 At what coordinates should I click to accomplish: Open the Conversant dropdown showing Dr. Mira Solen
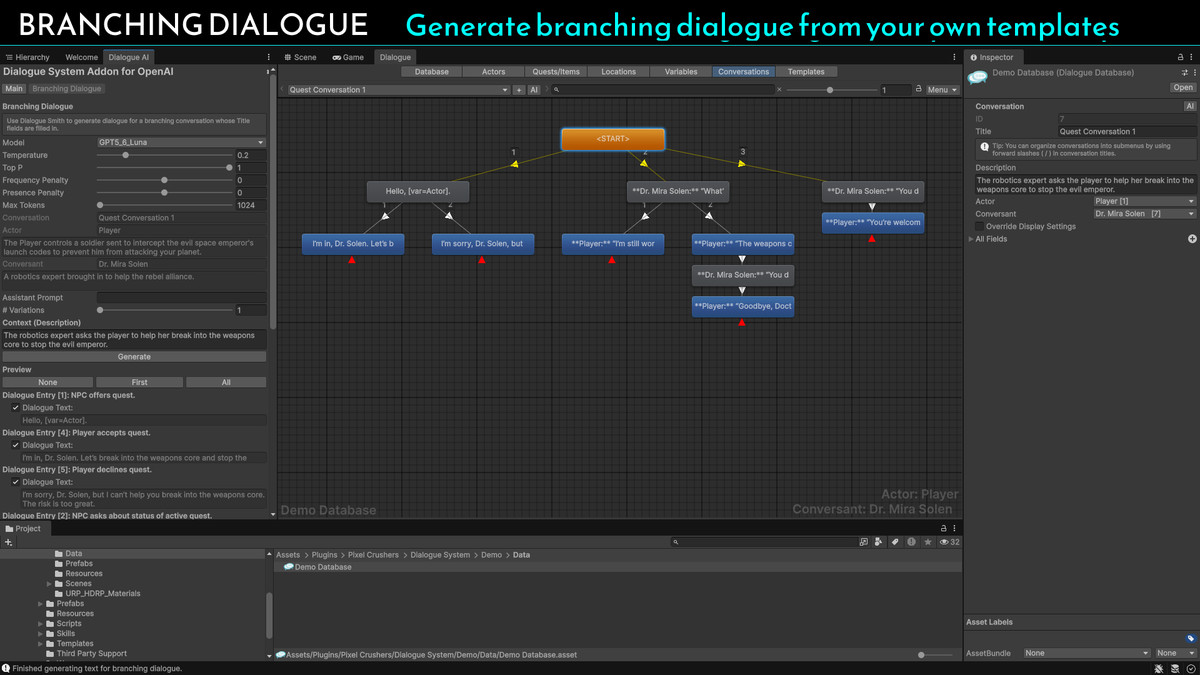pos(1144,214)
